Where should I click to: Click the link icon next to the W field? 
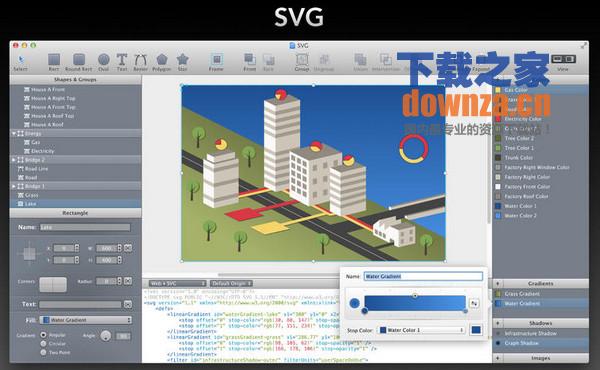(128, 248)
